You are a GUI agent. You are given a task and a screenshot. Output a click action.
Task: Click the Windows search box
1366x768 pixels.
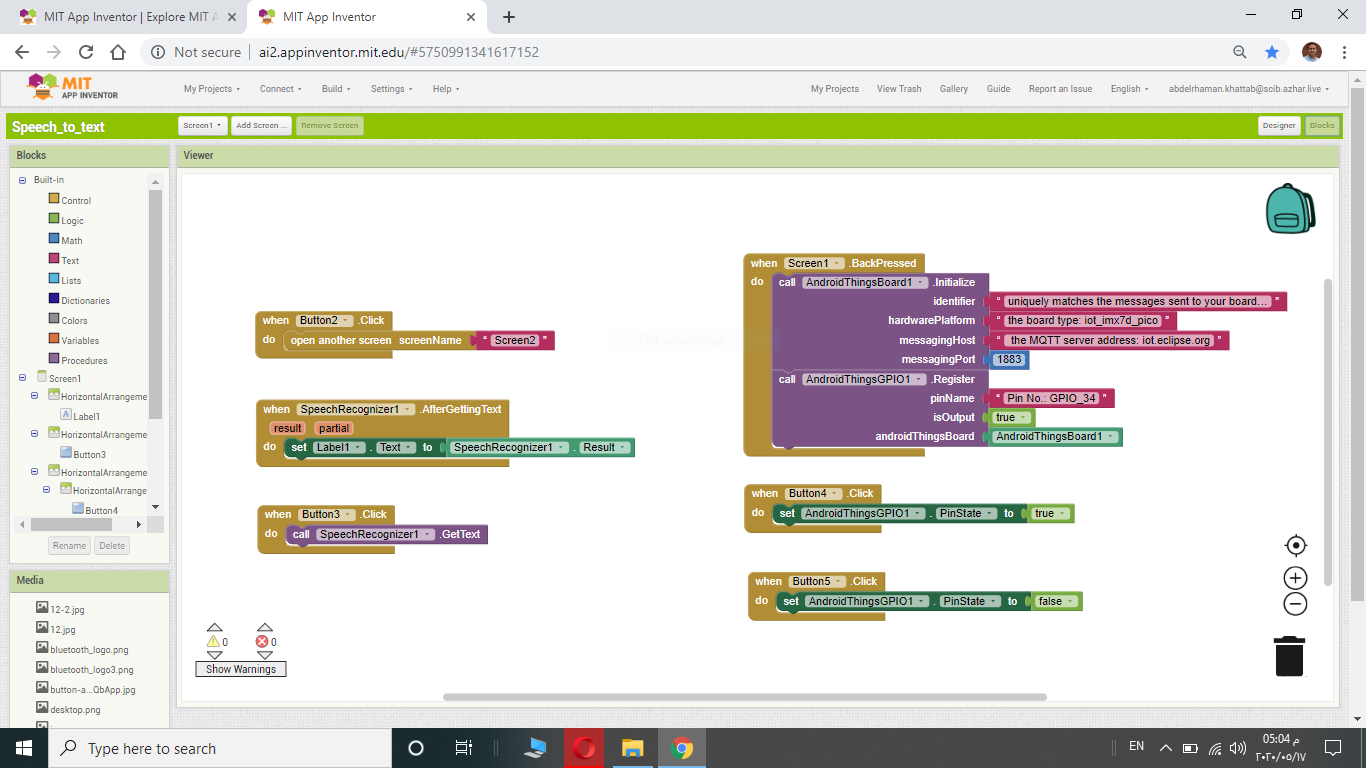coord(219,748)
